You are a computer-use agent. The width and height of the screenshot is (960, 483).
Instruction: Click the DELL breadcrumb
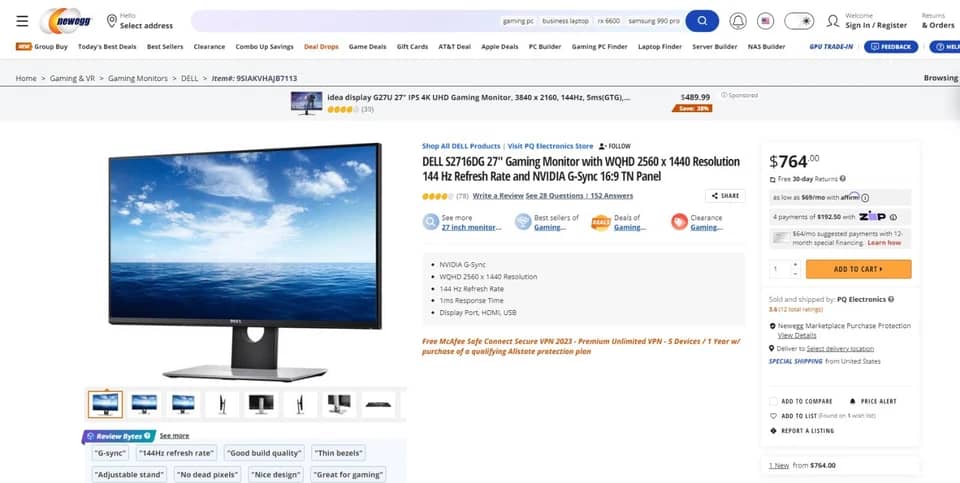(190, 78)
